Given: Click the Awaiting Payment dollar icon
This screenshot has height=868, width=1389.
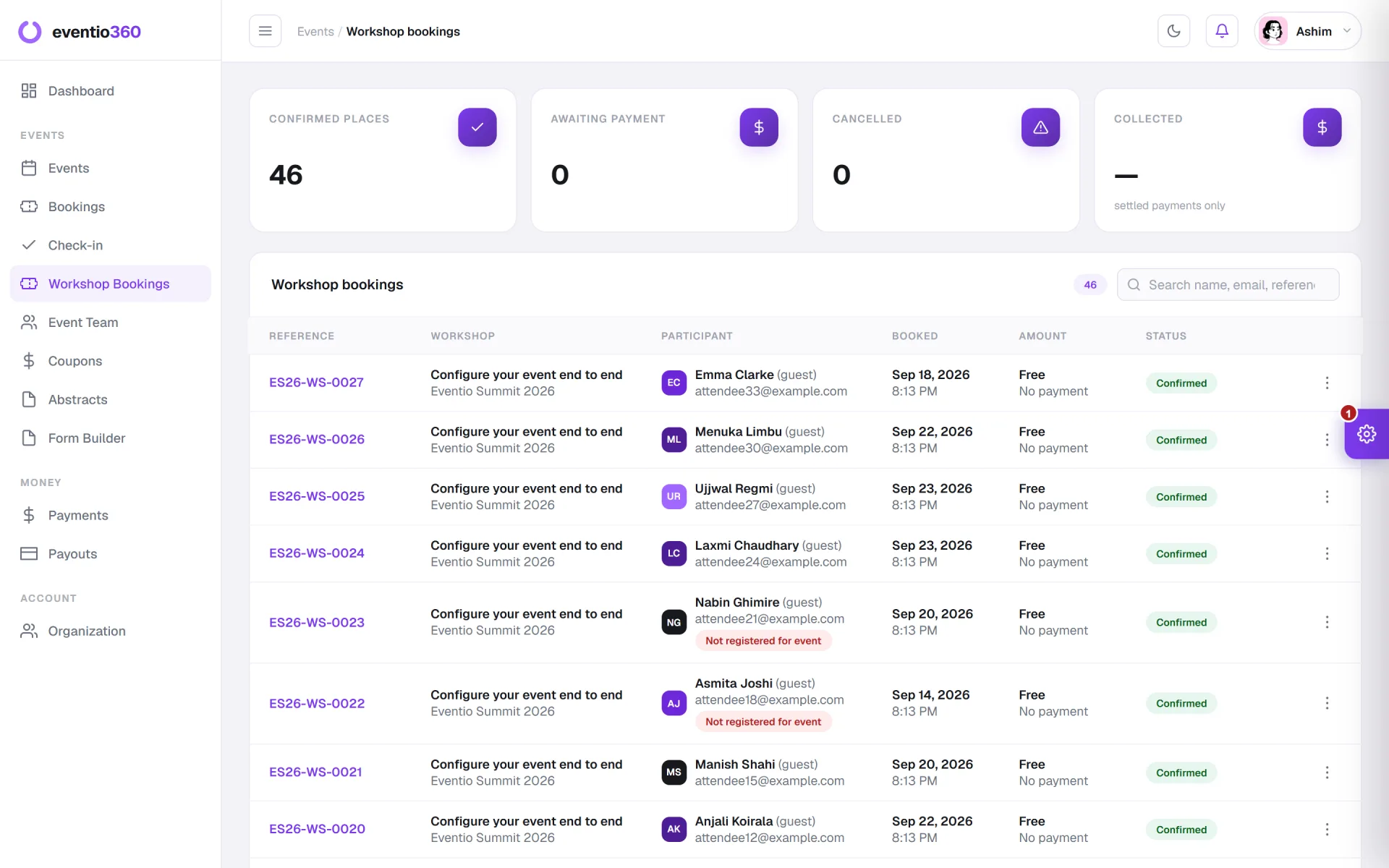Looking at the screenshot, I should pyautogui.click(x=759, y=127).
